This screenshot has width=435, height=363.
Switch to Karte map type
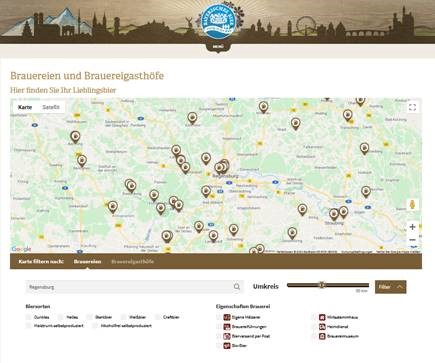(x=25, y=107)
